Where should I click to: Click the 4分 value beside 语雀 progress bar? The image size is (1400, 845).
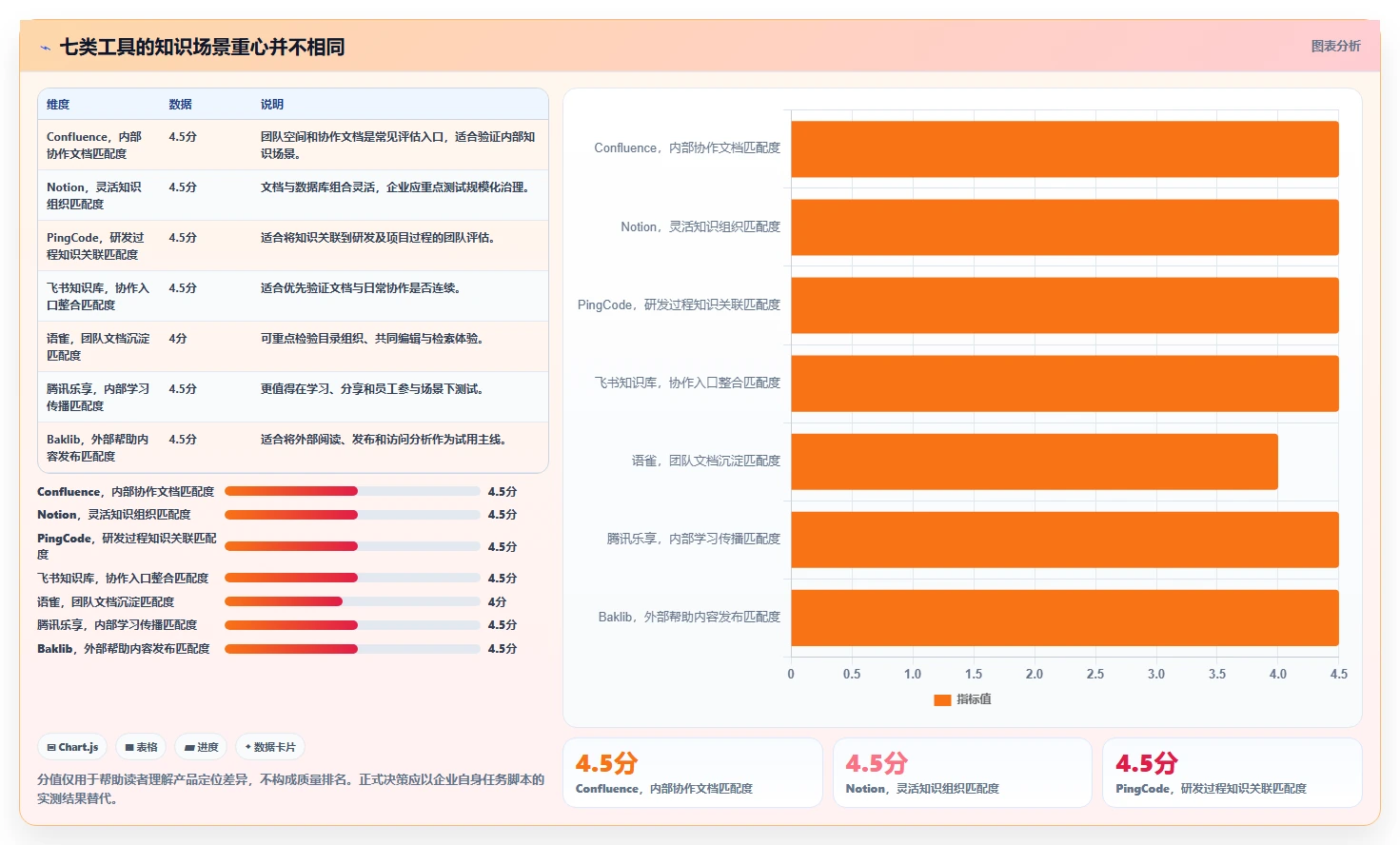pyautogui.click(x=497, y=602)
